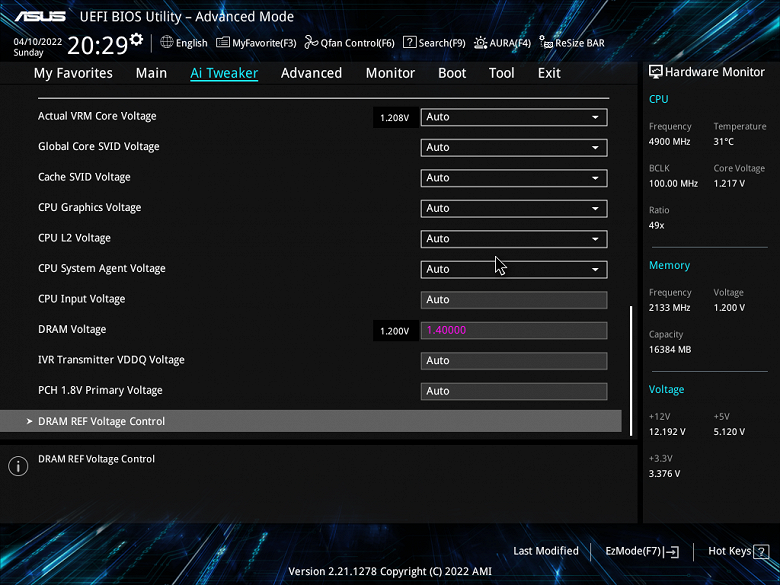Click the 20:29 clock display

[x=98, y=45]
